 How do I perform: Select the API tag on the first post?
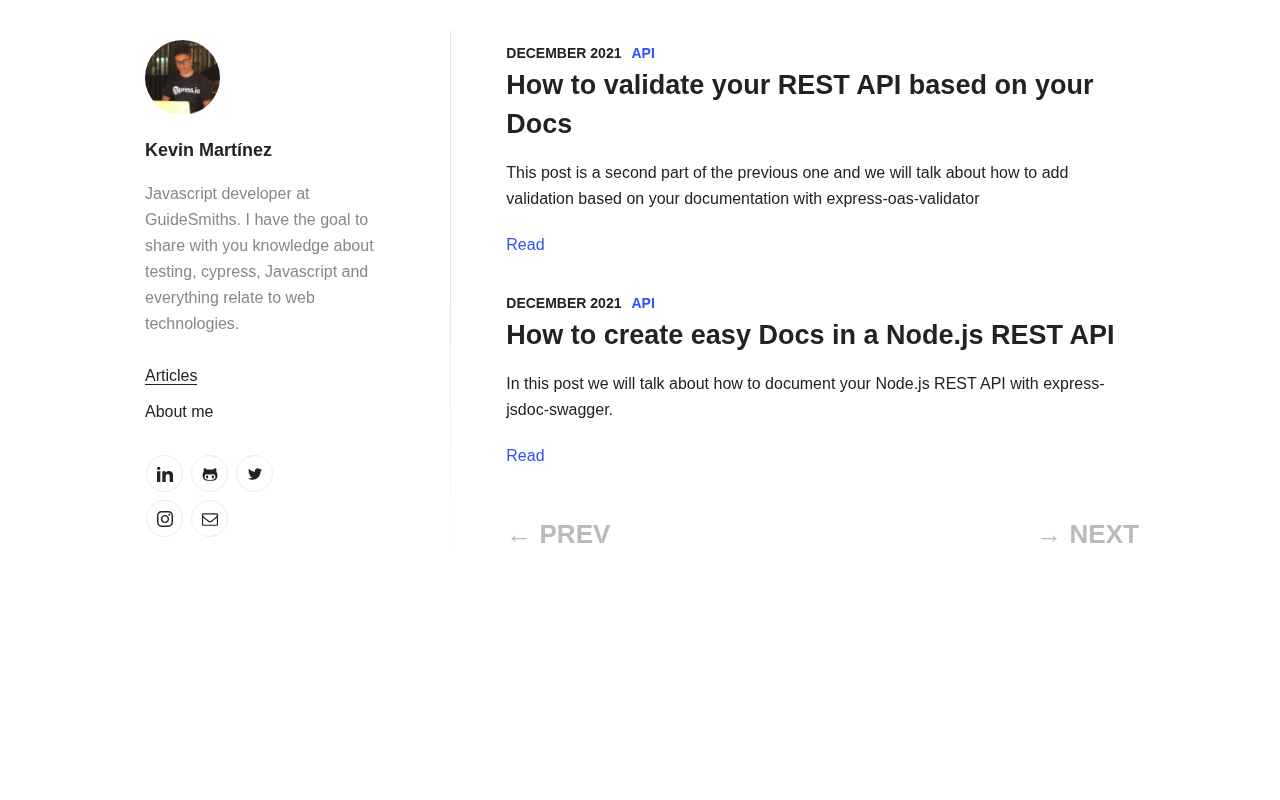click(643, 53)
